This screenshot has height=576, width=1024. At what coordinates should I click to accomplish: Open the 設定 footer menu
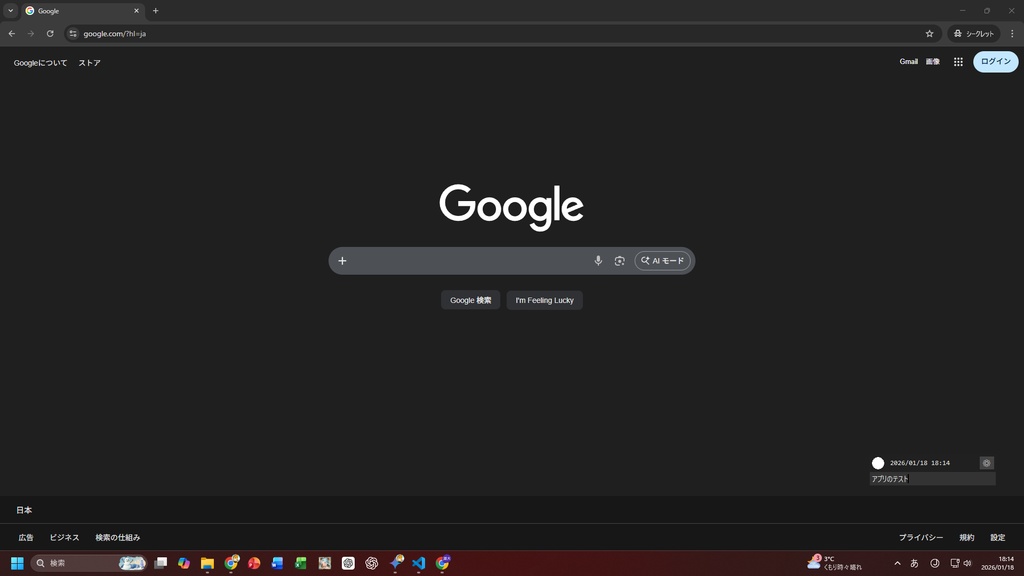click(x=997, y=537)
